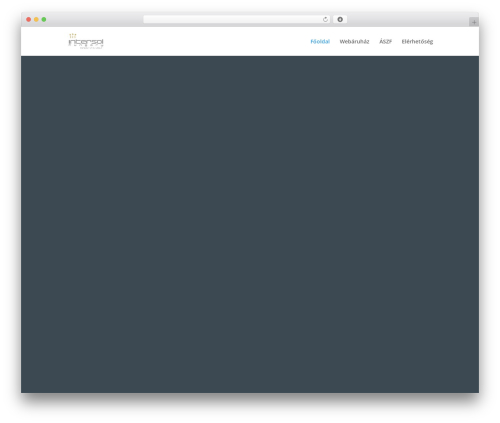Navigate to Elérhetőség page
Screen dimensions: 500x423
[417, 42]
